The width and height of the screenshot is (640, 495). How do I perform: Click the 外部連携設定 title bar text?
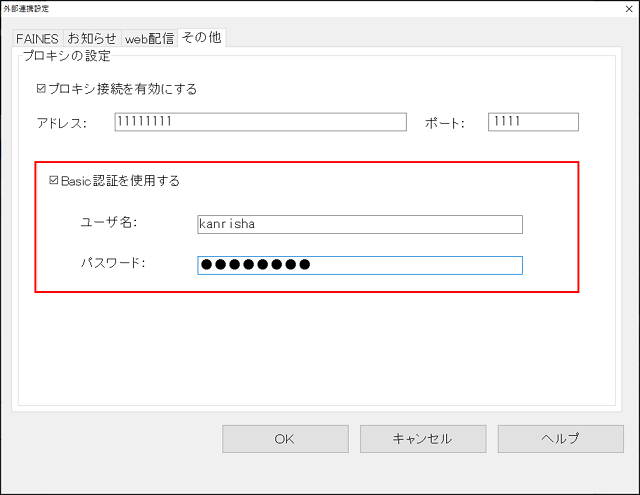[x=28, y=9]
